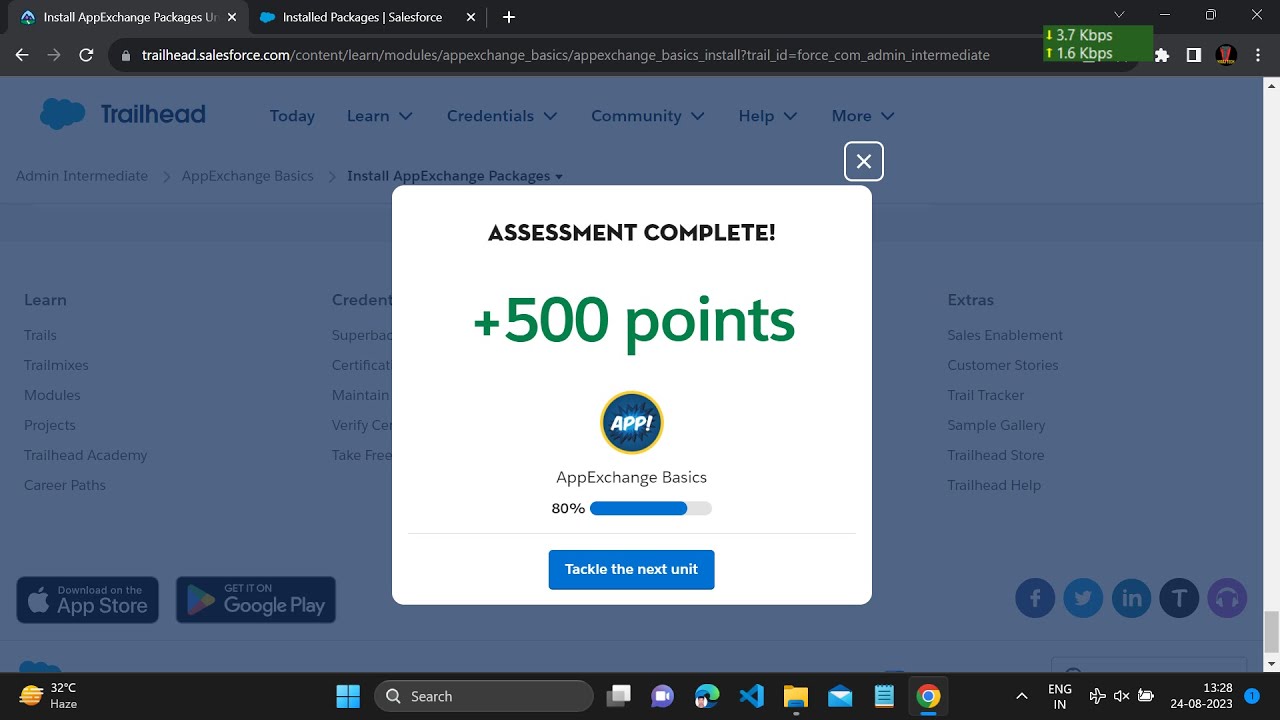Toggle the browser side panel icon
This screenshot has width=1280, height=720.
pos(1193,55)
